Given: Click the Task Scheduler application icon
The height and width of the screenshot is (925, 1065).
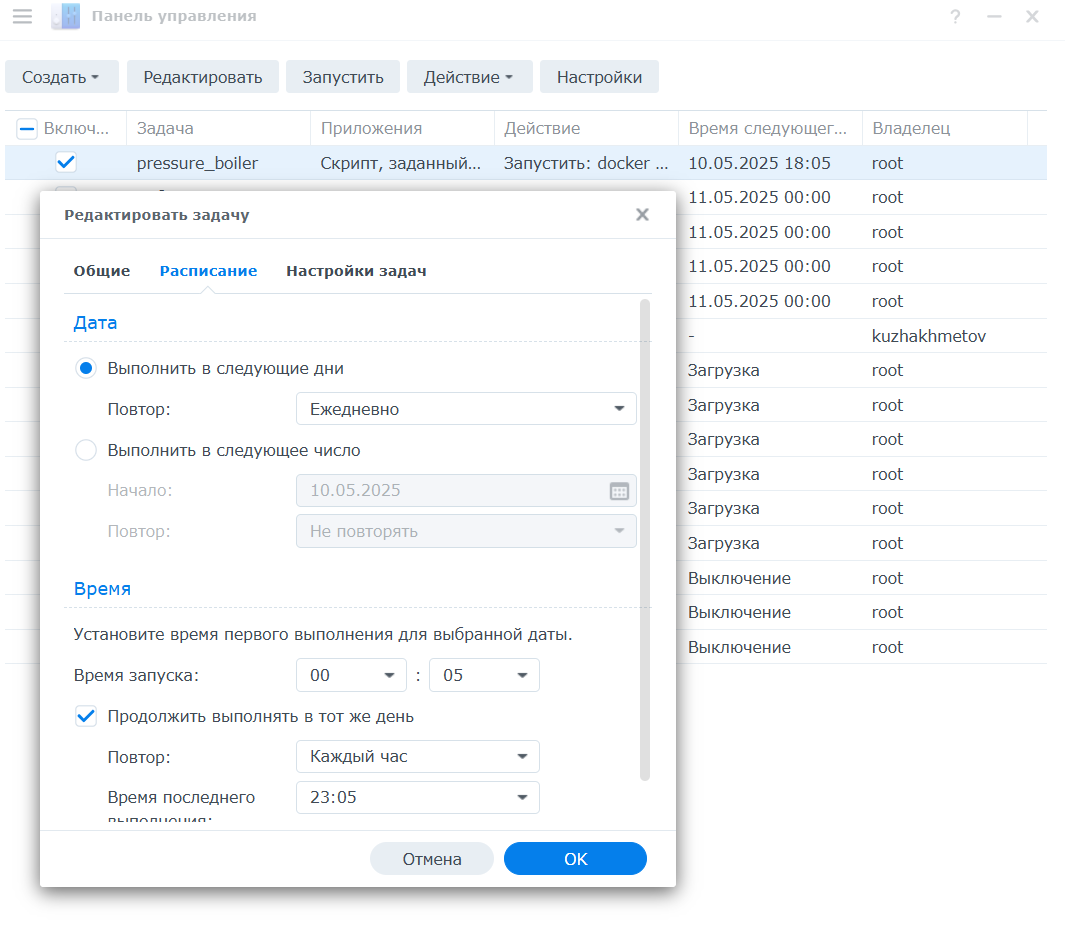Looking at the screenshot, I should coord(65,16).
